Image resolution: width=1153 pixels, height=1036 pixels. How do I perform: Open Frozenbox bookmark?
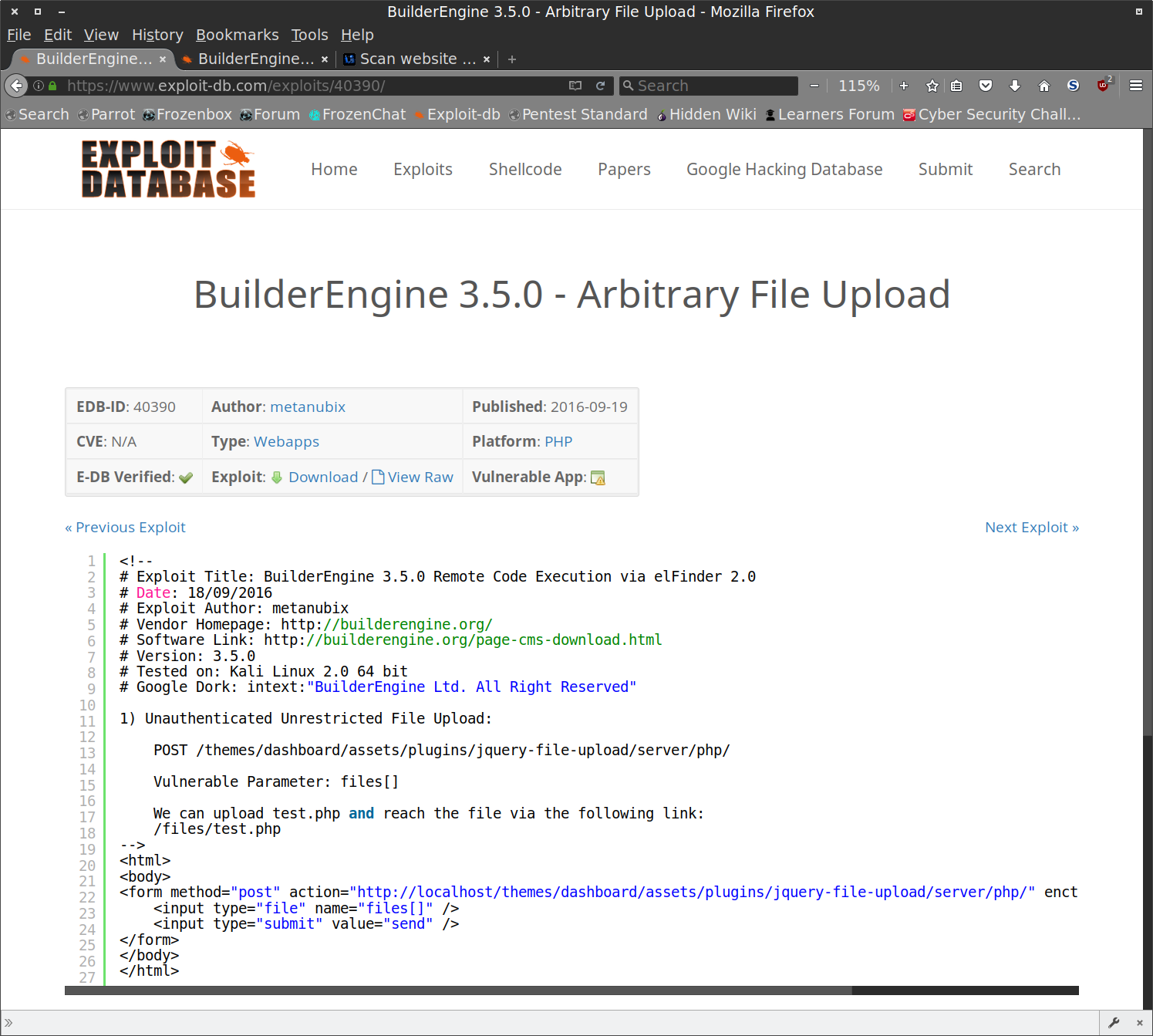coord(187,114)
